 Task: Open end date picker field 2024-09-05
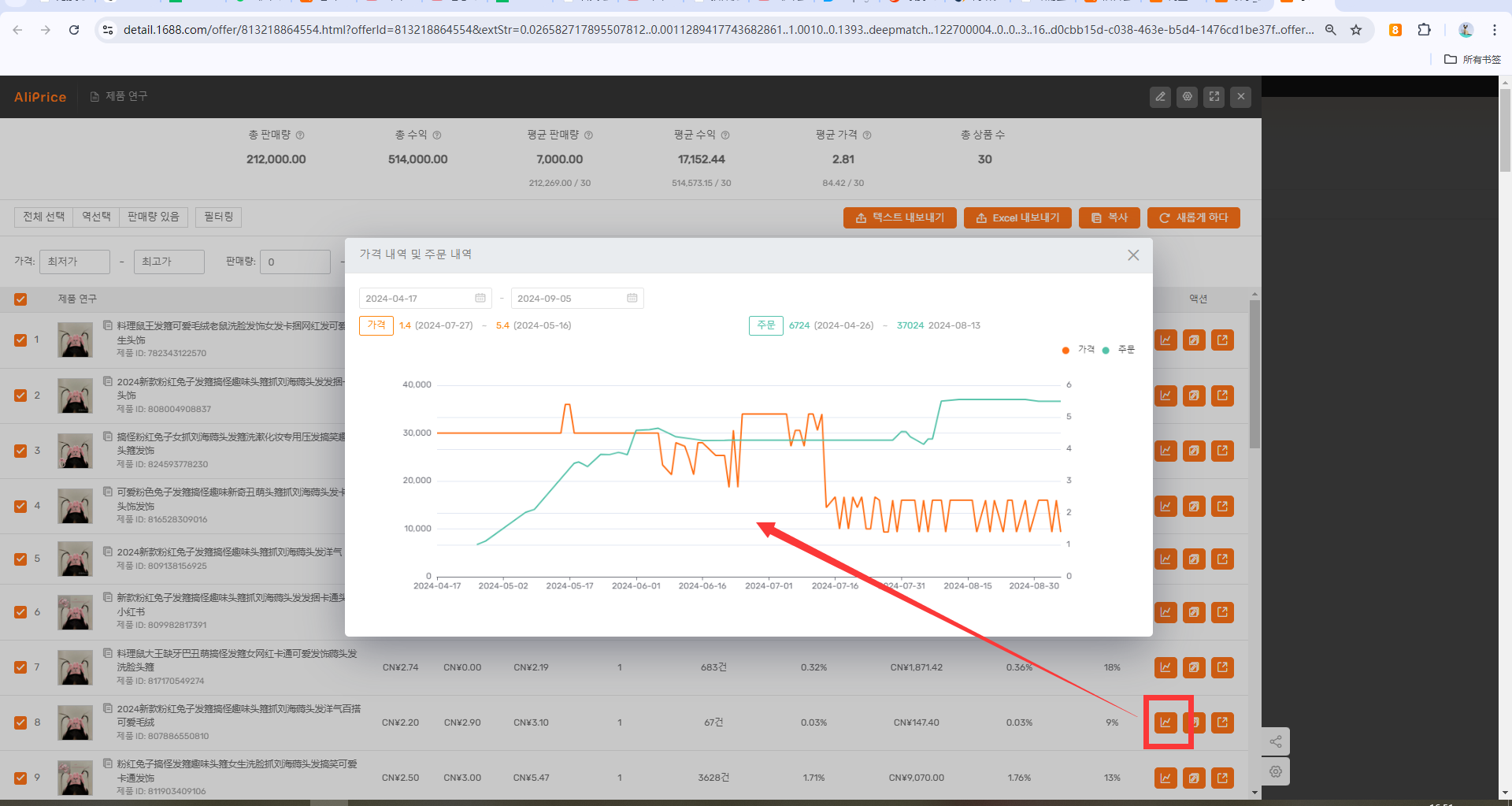coord(577,298)
